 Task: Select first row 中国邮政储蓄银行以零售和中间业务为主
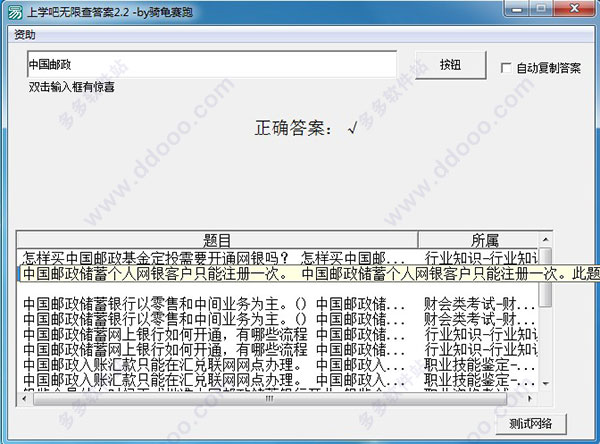(277, 304)
